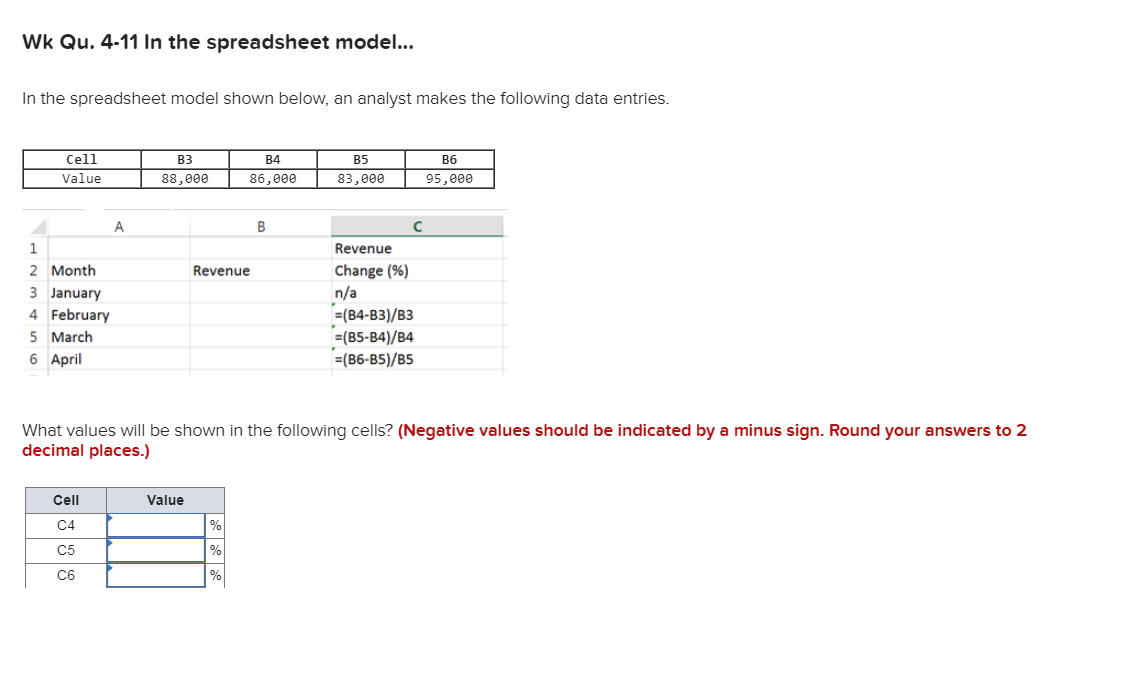Viewport: 1122px width, 673px height.
Task: Click the Value header of the answer table
Action: tap(165, 500)
